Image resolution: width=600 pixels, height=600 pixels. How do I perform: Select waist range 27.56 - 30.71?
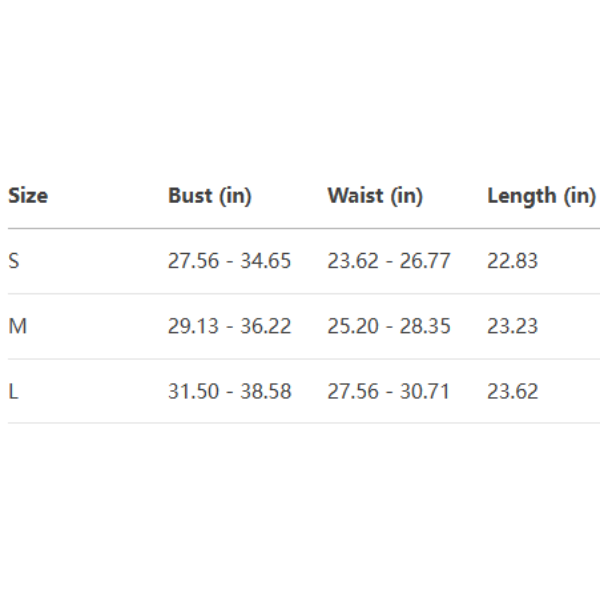[x=389, y=391]
